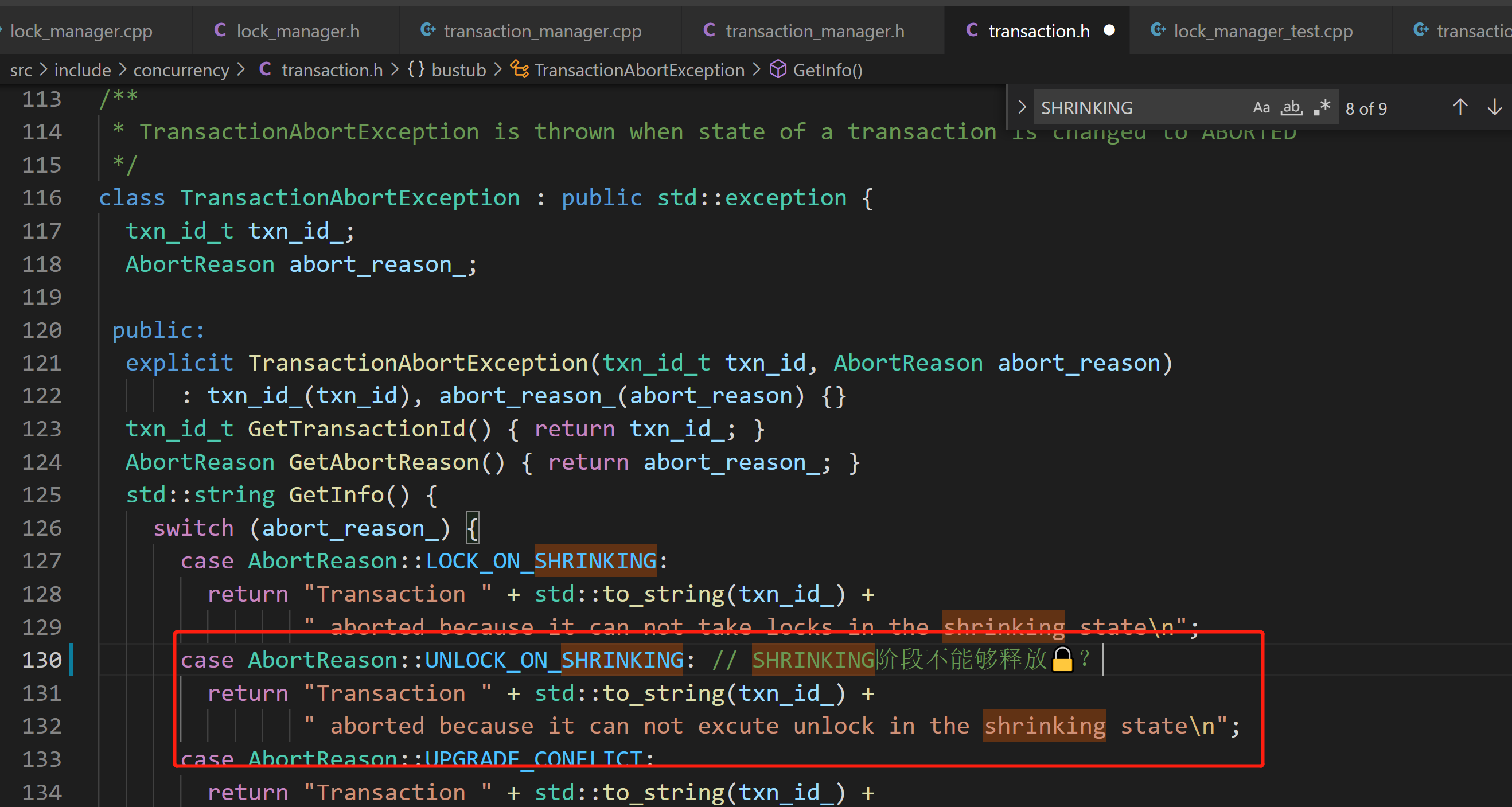Open the lock_manager.h tab
Screen dimensions: 1512x807
297,30
